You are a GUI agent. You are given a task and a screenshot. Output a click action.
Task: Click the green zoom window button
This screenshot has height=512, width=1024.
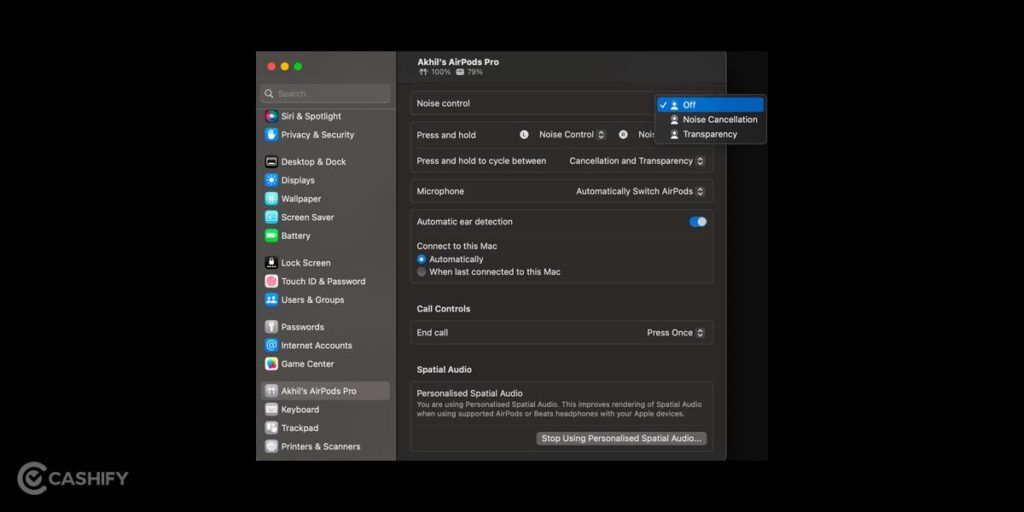298,67
